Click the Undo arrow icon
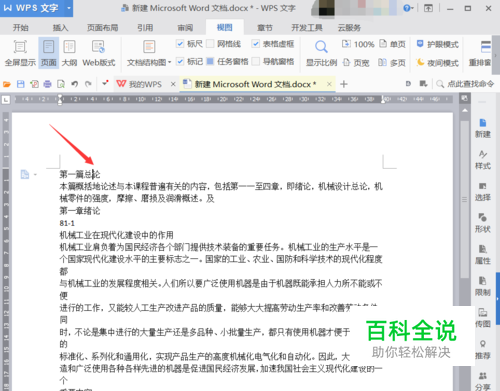Screen dimensions: 500x391 (x=75, y=84)
